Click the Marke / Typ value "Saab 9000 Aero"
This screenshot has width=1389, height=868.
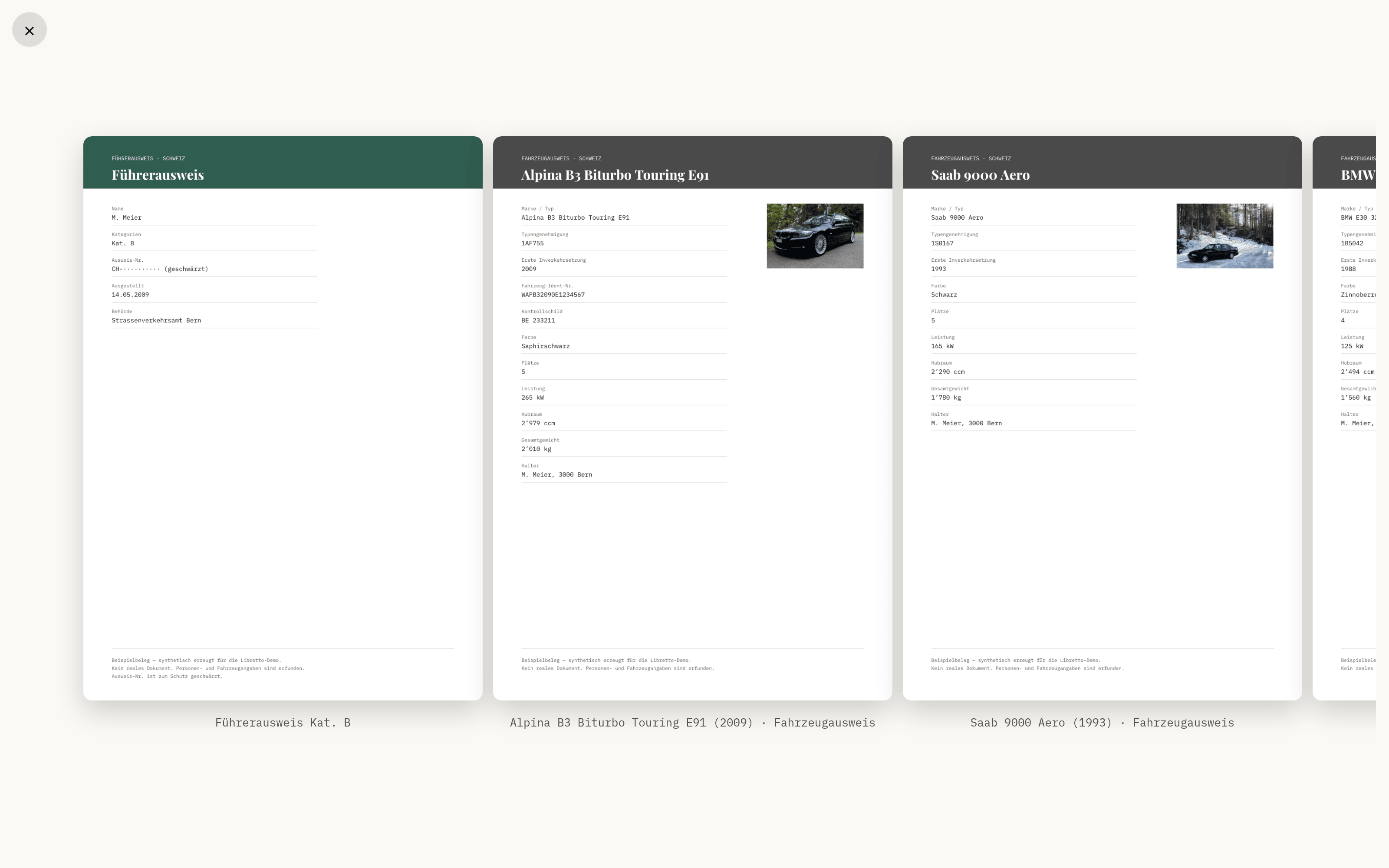(x=957, y=217)
